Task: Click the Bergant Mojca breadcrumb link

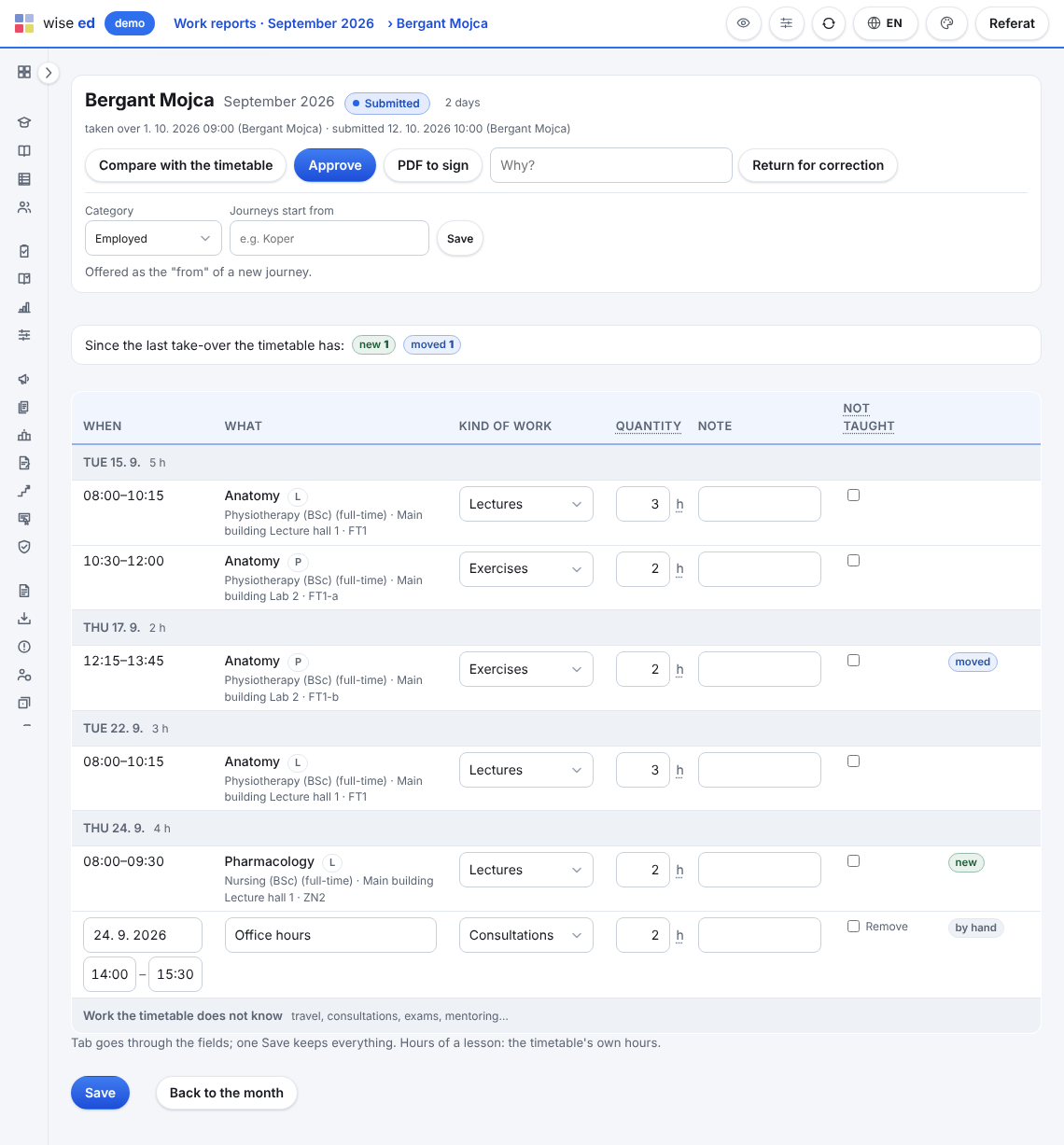Action: (x=442, y=23)
